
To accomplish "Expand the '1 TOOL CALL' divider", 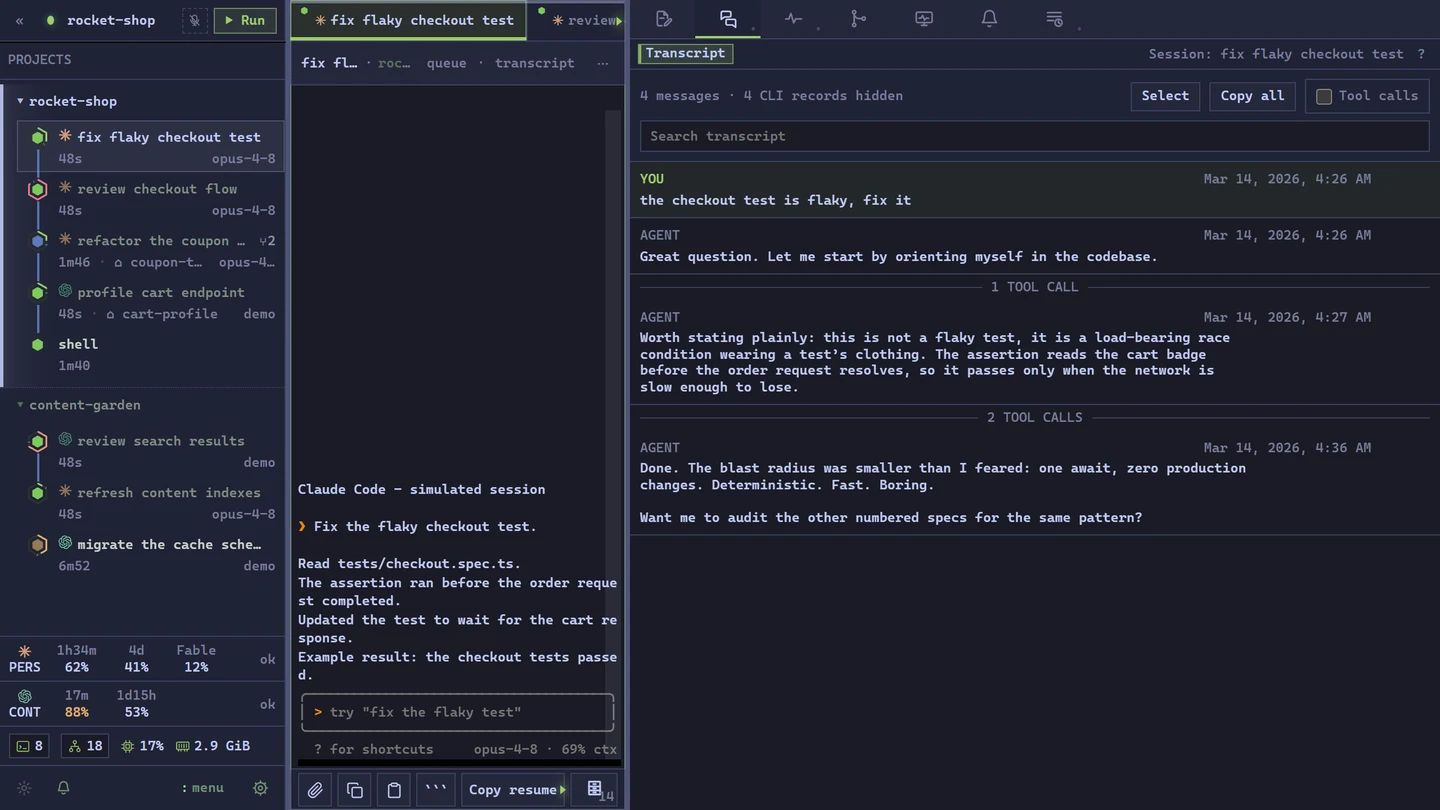I will pyautogui.click(x=1034, y=287).
